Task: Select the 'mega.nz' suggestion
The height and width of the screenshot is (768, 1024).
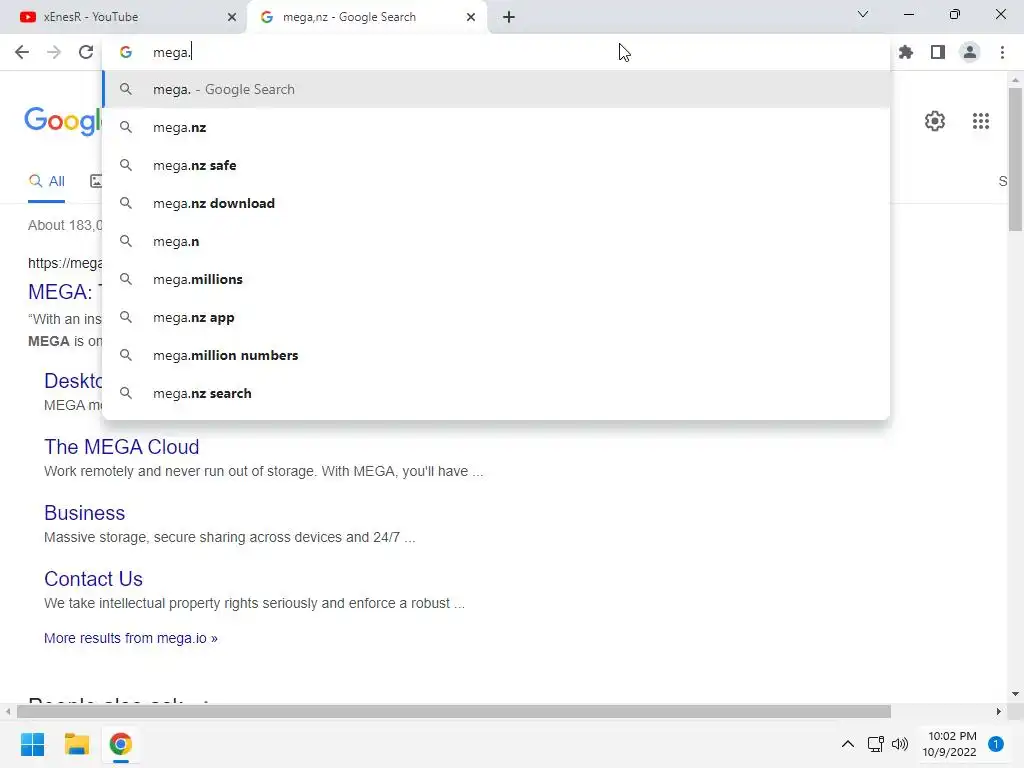Action: (x=496, y=127)
